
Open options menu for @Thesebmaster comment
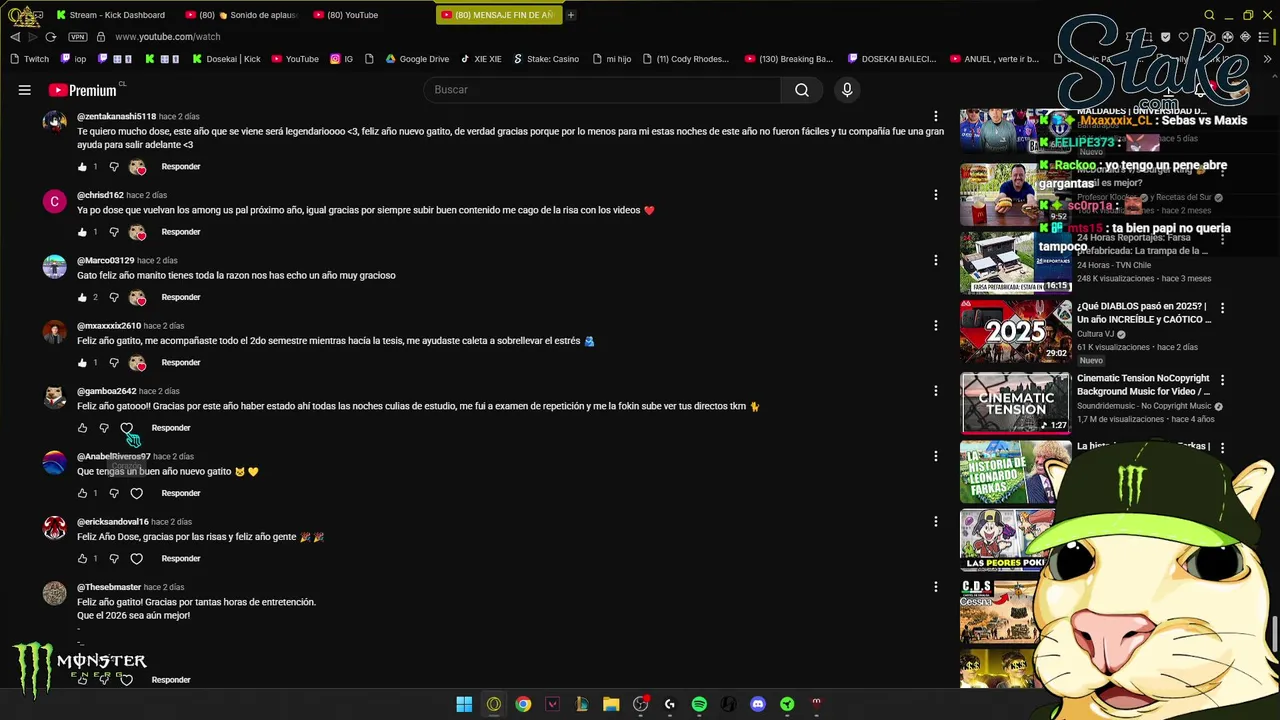(x=936, y=587)
